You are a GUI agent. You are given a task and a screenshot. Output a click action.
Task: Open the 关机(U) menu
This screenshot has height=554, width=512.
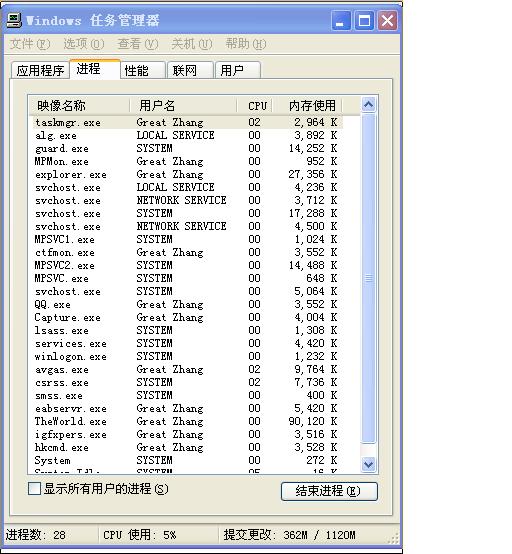[x=192, y=44]
